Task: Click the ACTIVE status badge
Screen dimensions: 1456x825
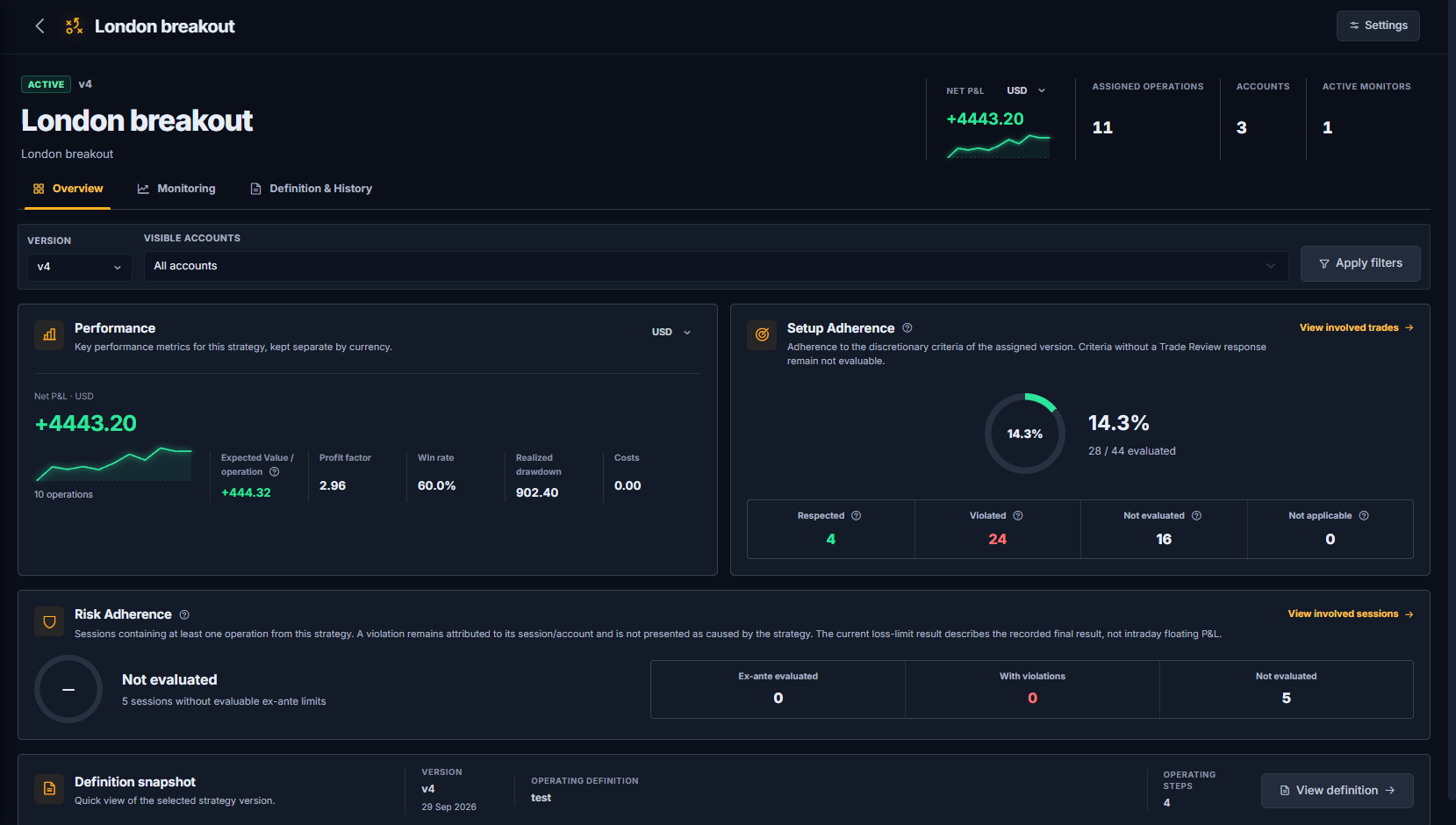Action: tap(46, 84)
